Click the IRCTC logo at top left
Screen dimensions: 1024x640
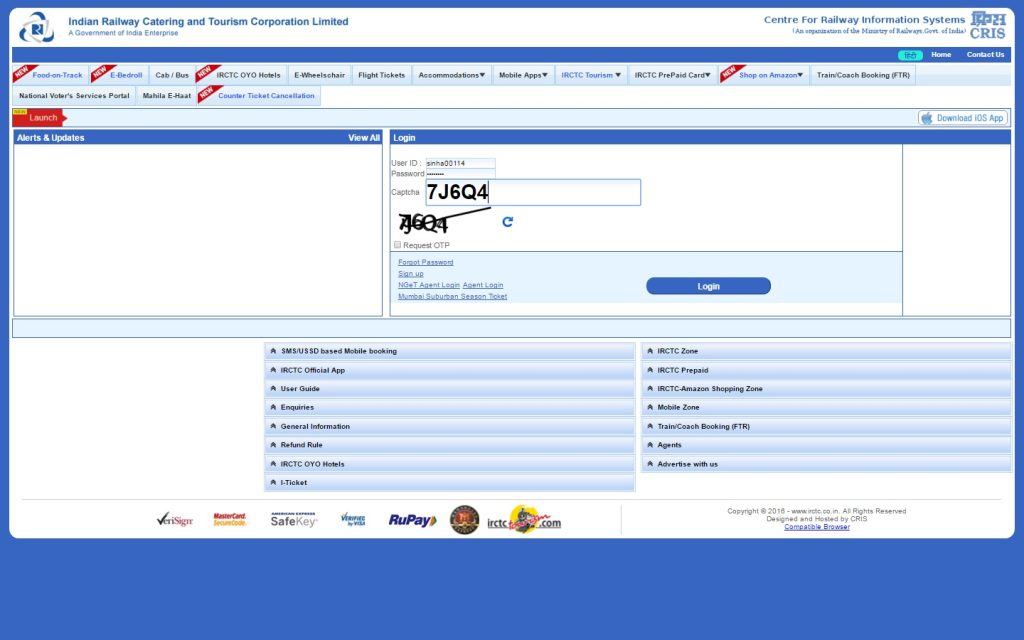pyautogui.click(x=37, y=27)
